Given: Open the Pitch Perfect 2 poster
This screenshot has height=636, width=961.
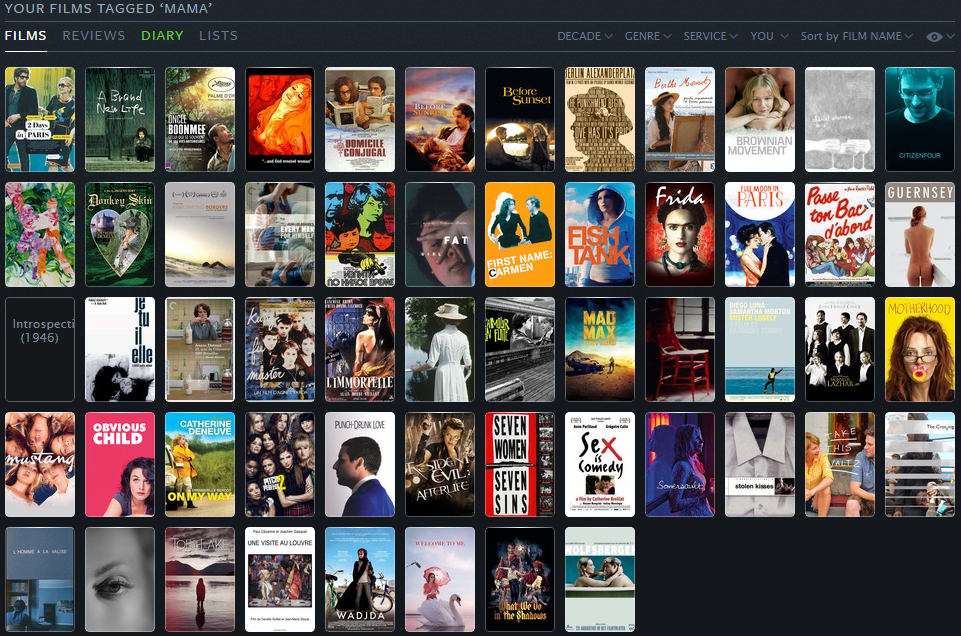Looking at the screenshot, I should pyautogui.click(x=280, y=464).
